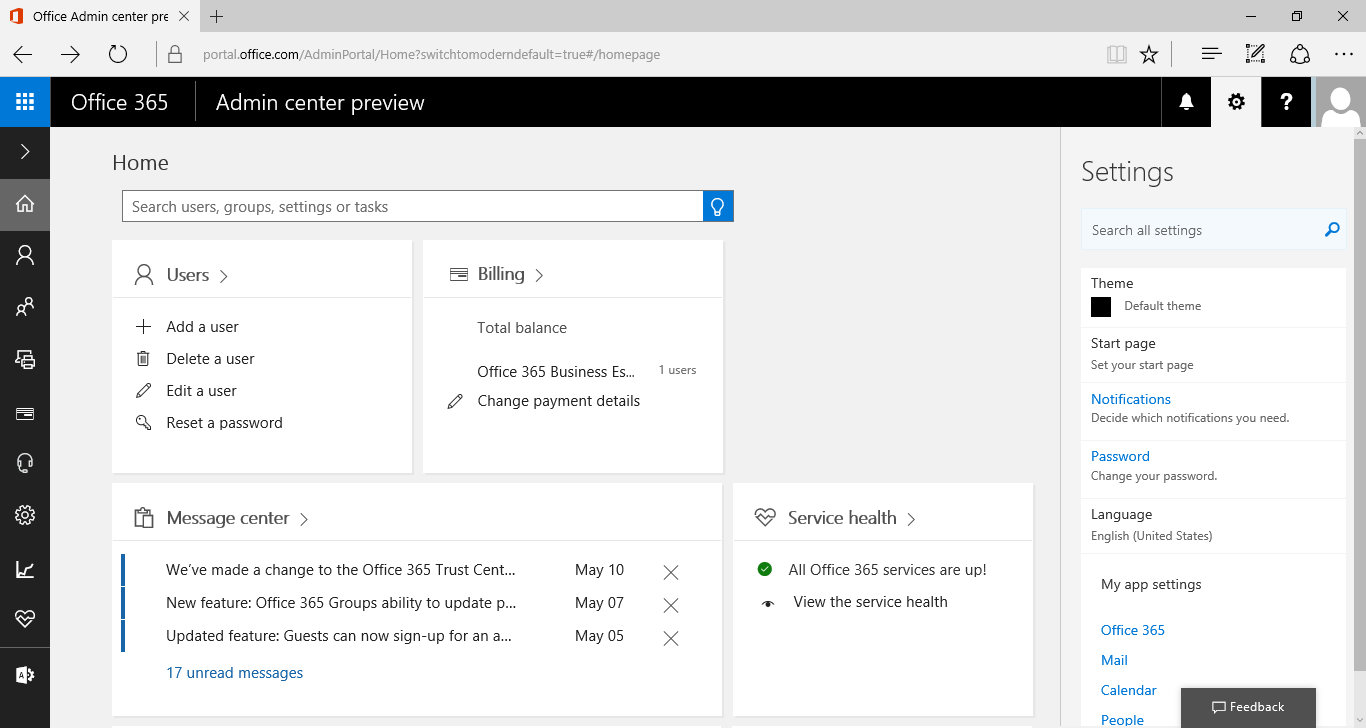Dismiss the May 10 message

click(x=671, y=572)
